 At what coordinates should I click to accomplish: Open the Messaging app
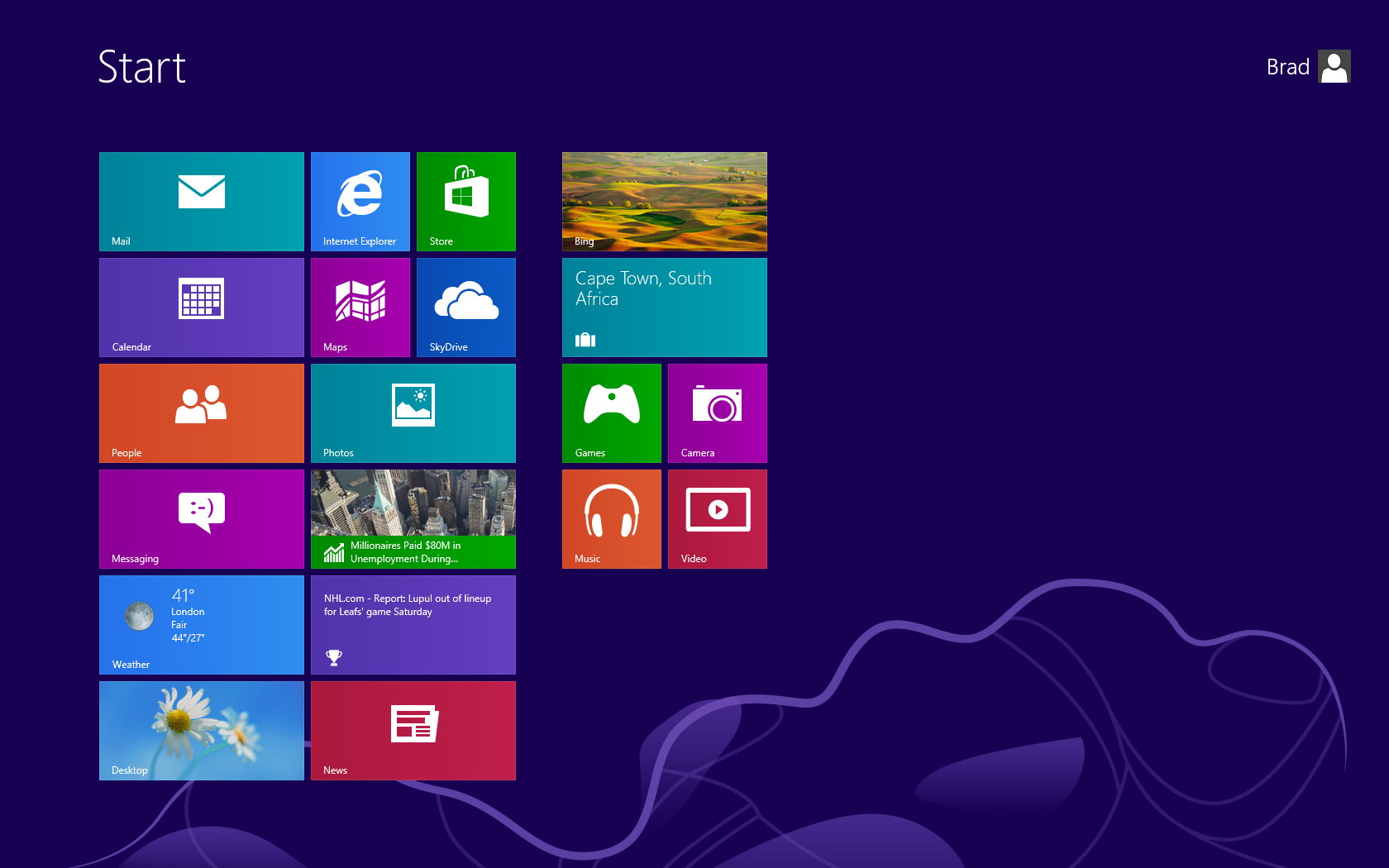[x=201, y=518]
